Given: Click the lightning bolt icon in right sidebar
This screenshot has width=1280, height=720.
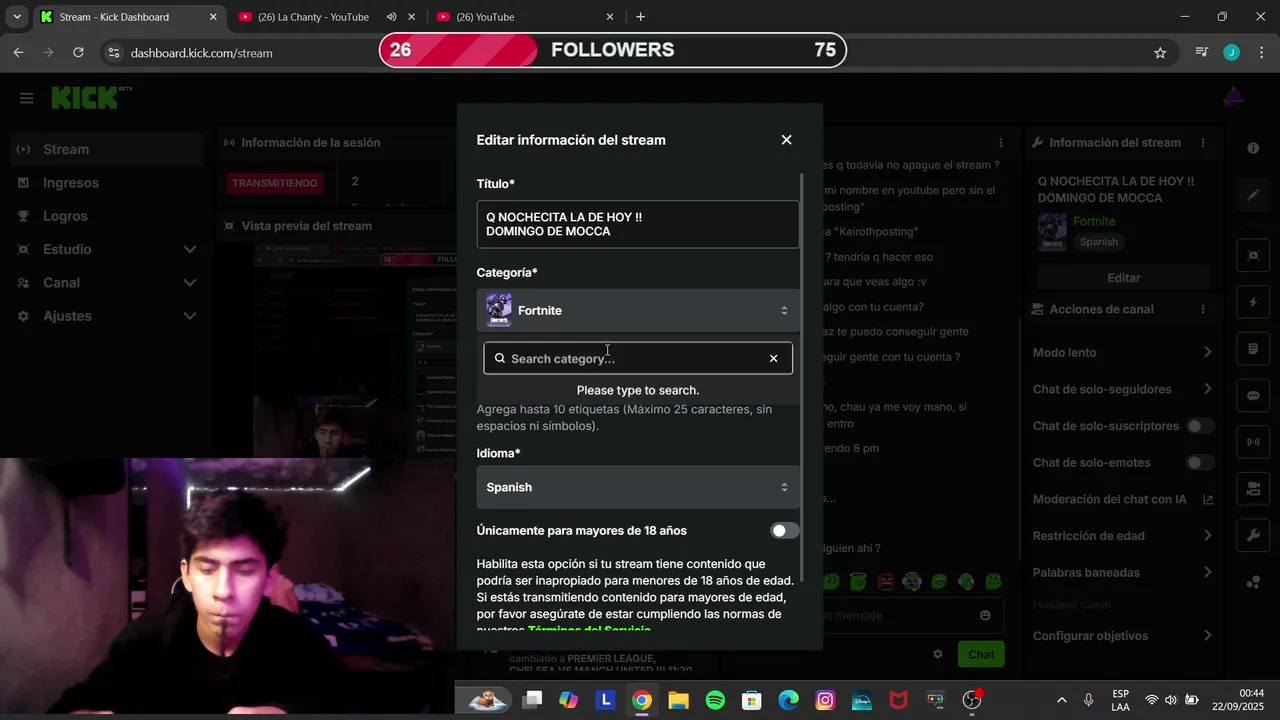Looking at the screenshot, I should [1253, 302].
